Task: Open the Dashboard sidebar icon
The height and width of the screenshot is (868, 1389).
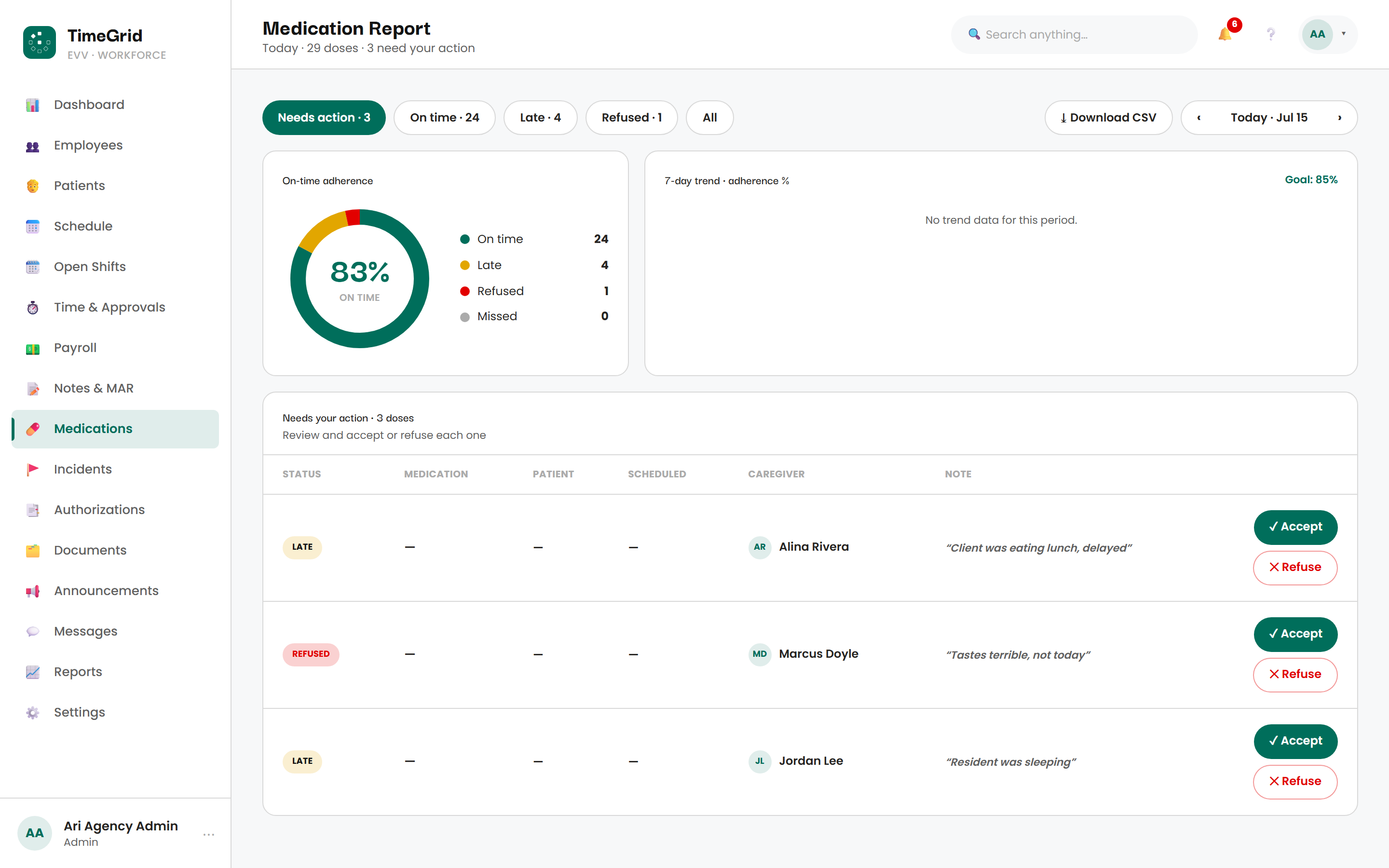Action: 33,105
